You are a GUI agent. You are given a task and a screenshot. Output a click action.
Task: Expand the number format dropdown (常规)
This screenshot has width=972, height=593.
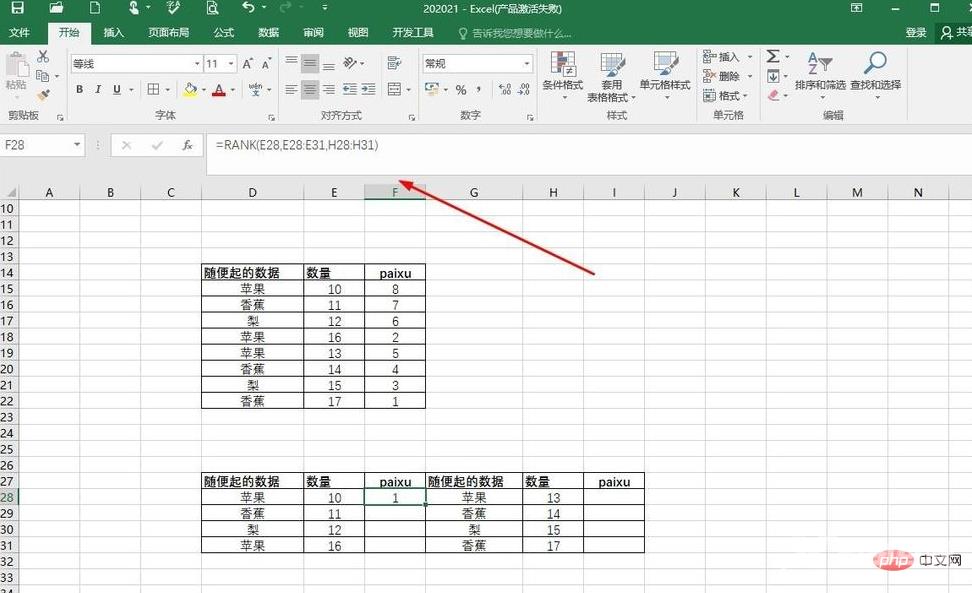click(x=527, y=64)
